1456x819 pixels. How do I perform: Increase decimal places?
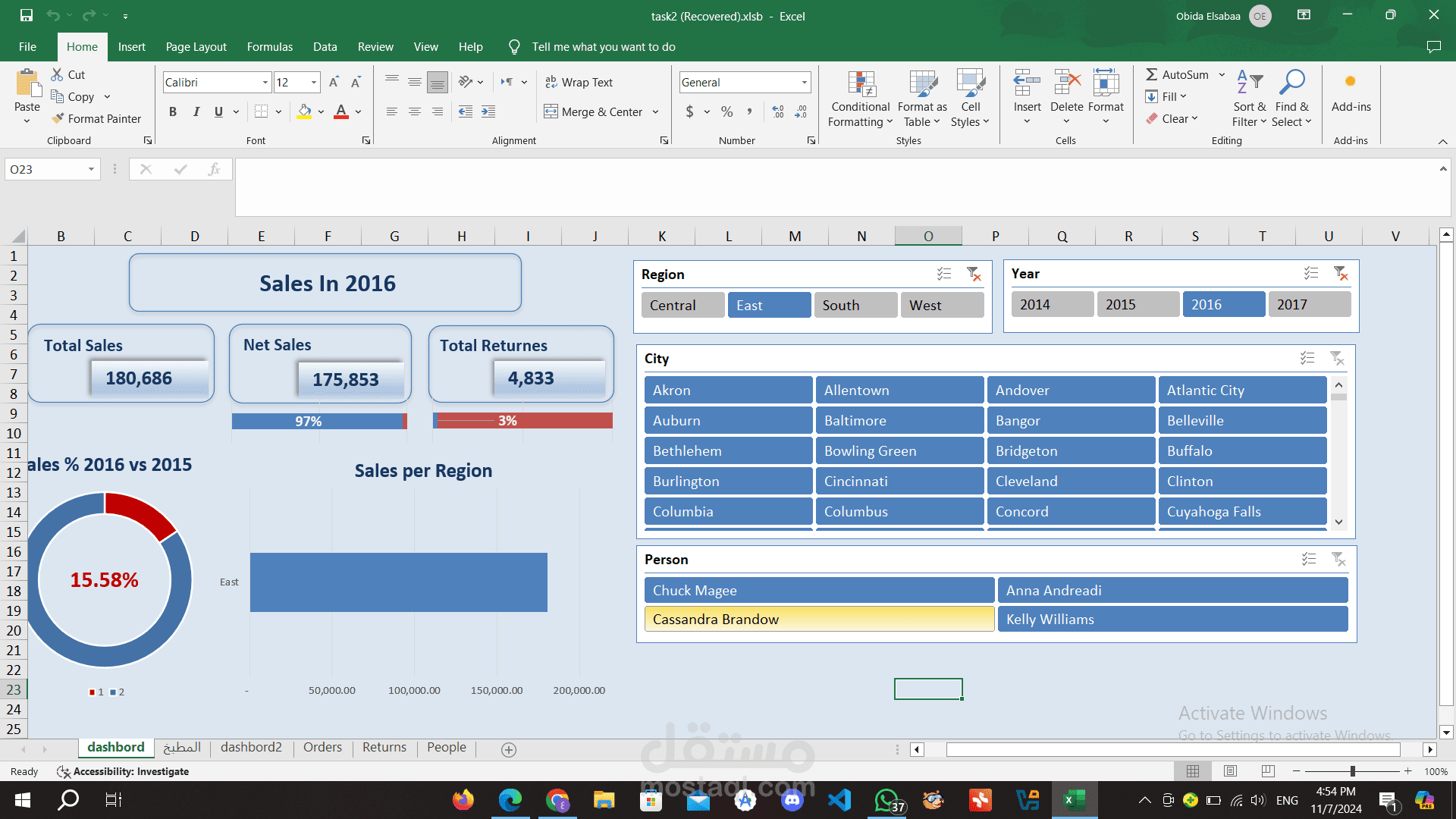click(x=778, y=111)
